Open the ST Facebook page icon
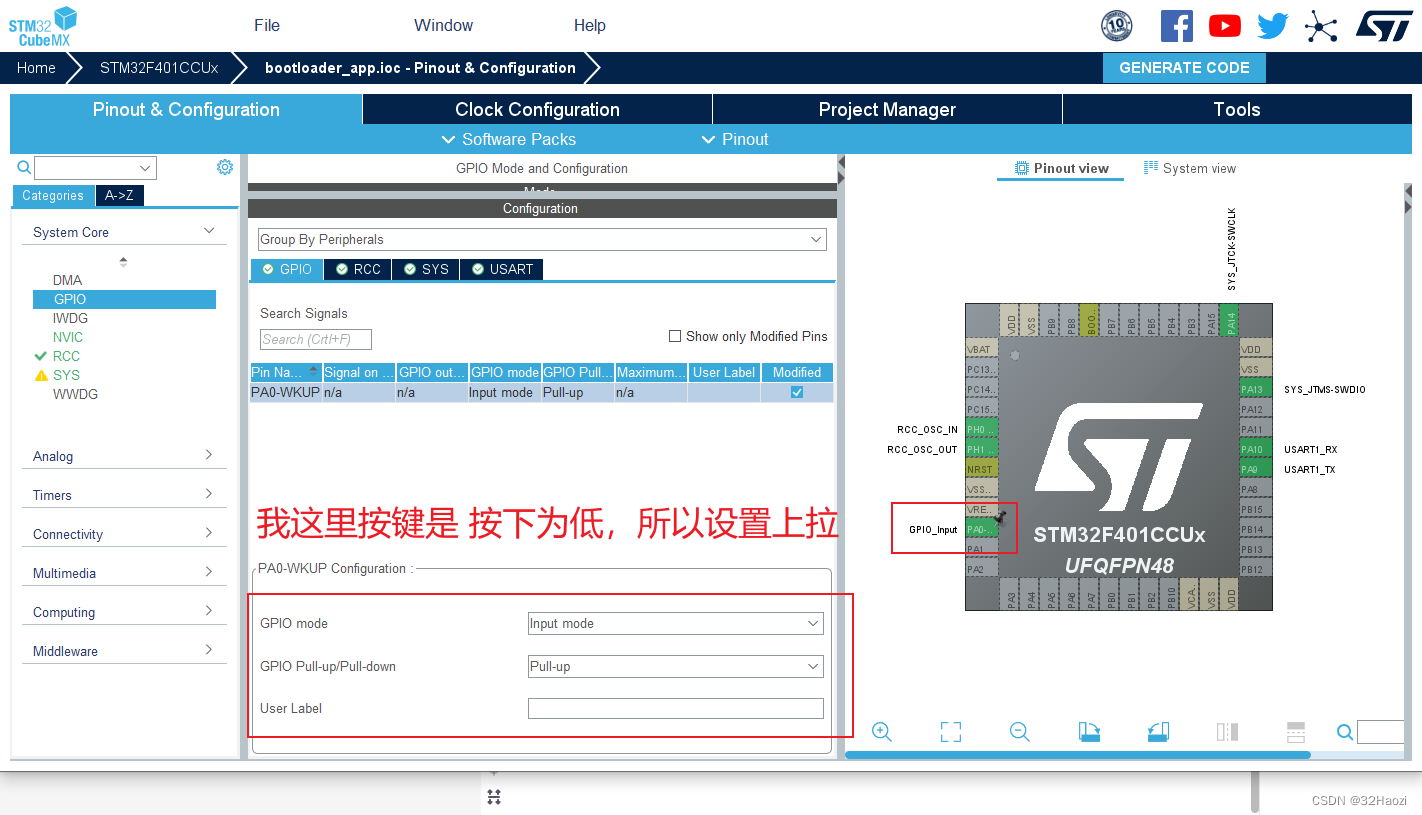The width and height of the screenshot is (1422, 815). point(1176,26)
